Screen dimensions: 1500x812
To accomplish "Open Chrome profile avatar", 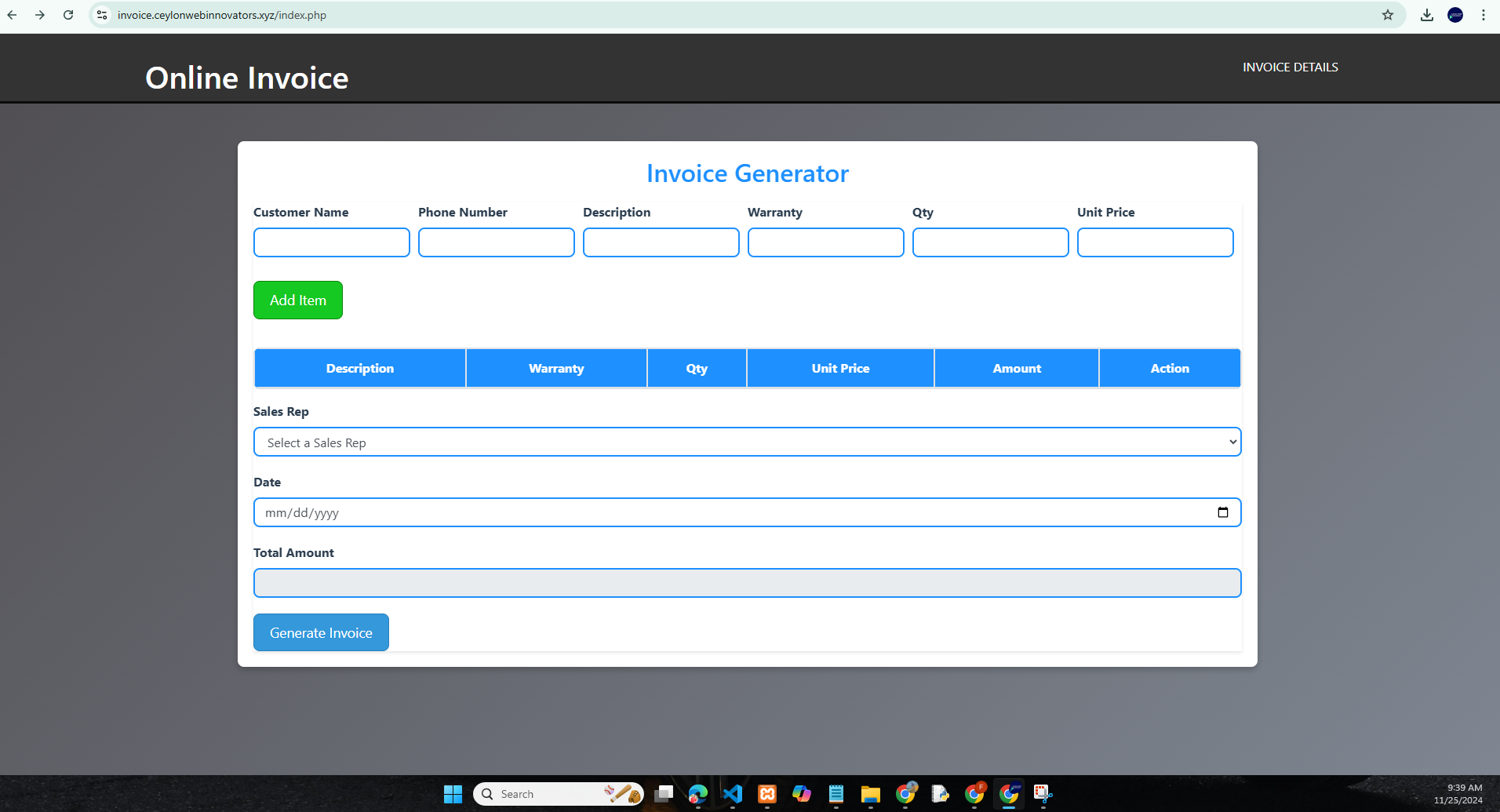I will coord(1455,15).
